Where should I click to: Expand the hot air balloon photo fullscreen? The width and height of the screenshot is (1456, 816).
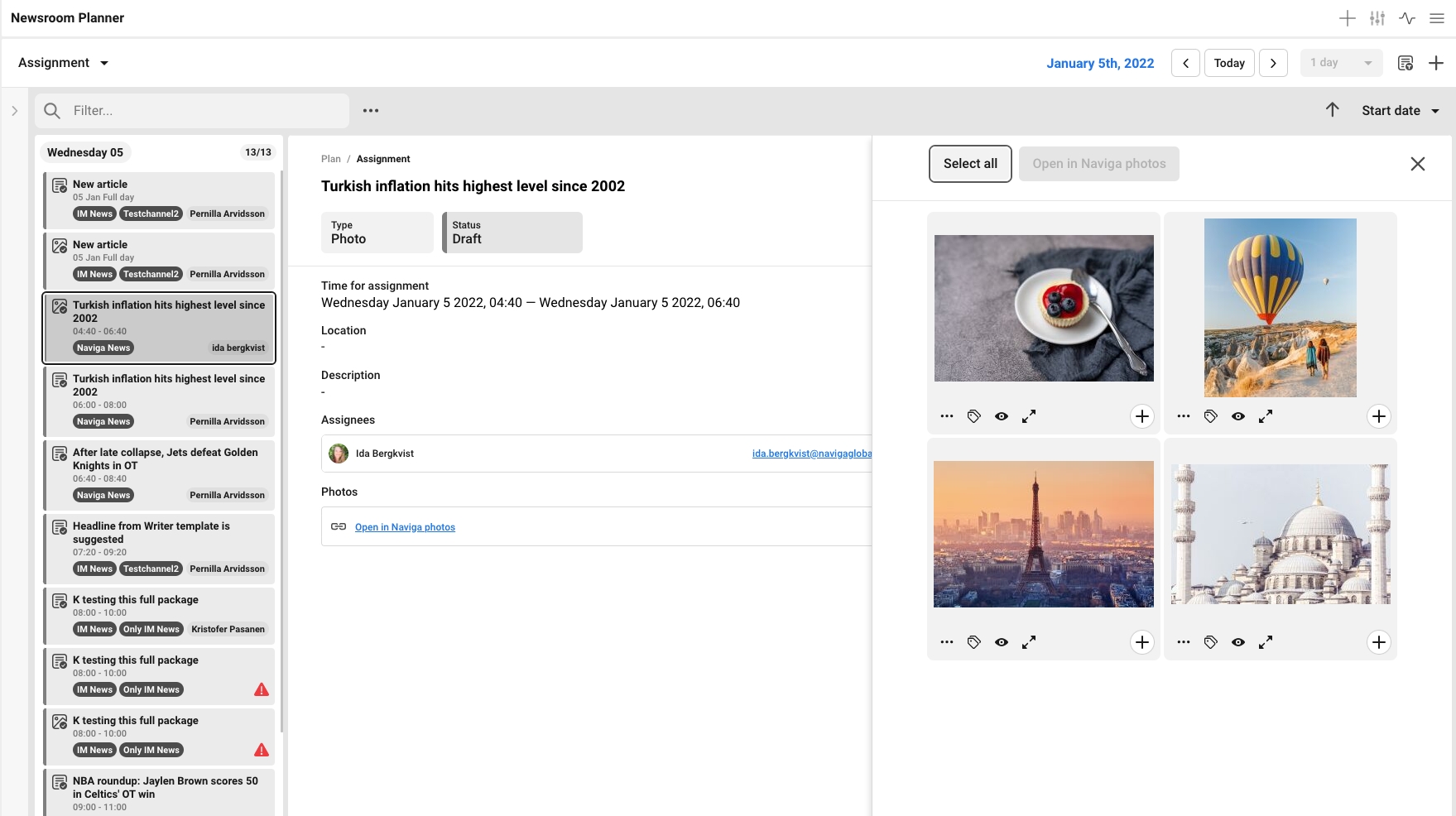pyautogui.click(x=1266, y=416)
